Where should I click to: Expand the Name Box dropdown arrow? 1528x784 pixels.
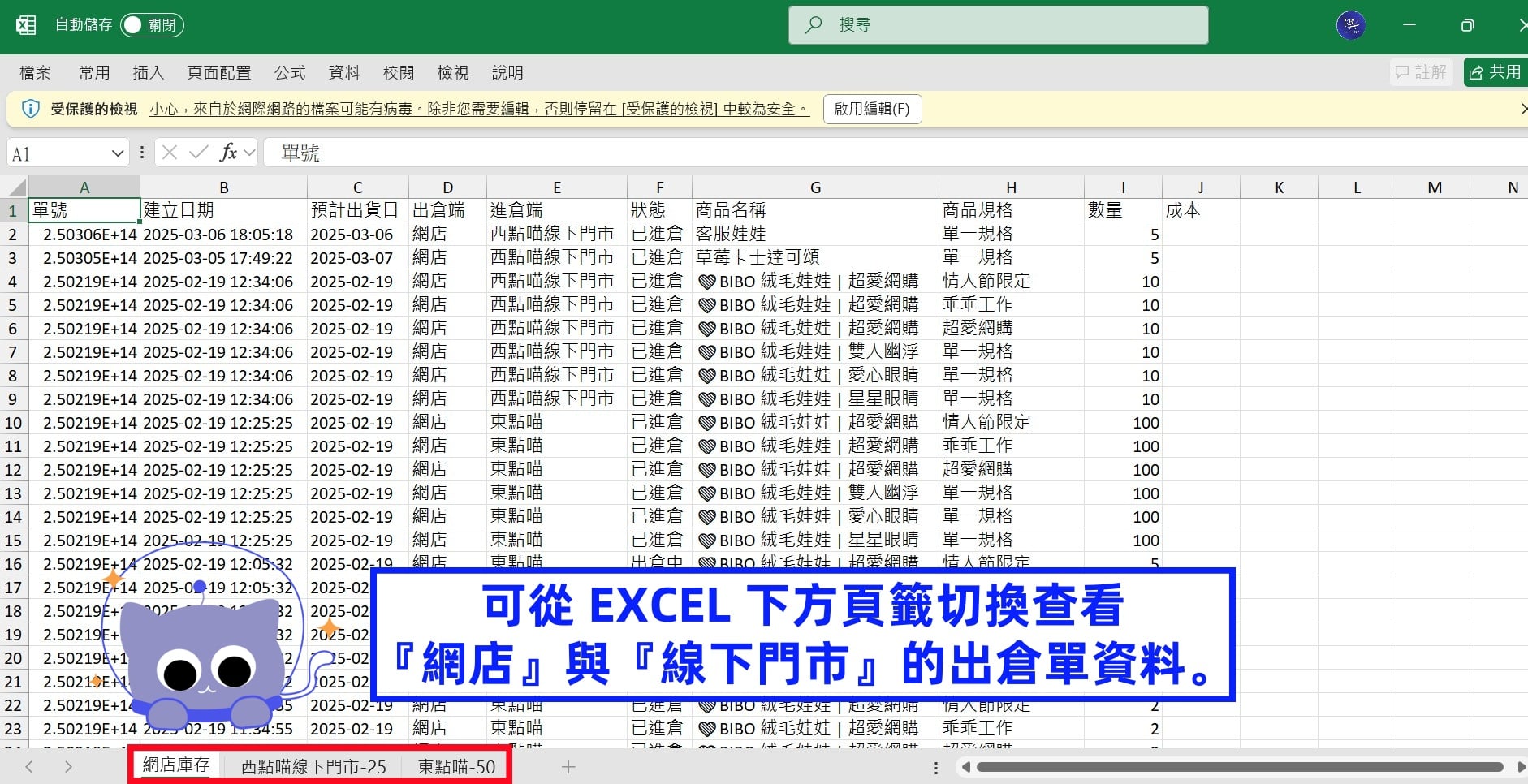[118, 153]
